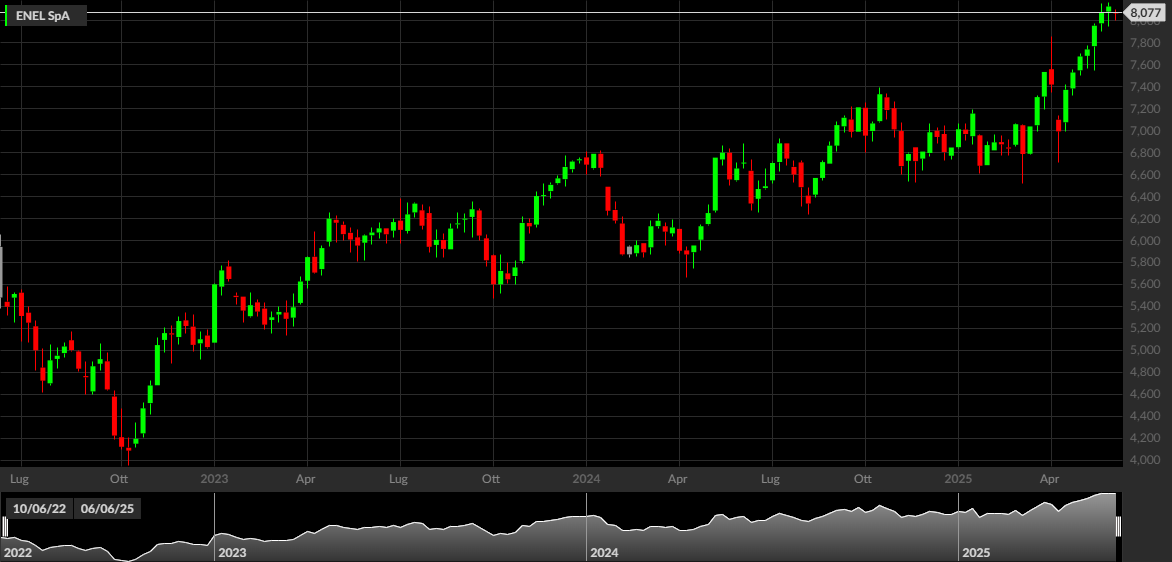Click the 2024 label in the navigator strip

pyautogui.click(x=603, y=553)
